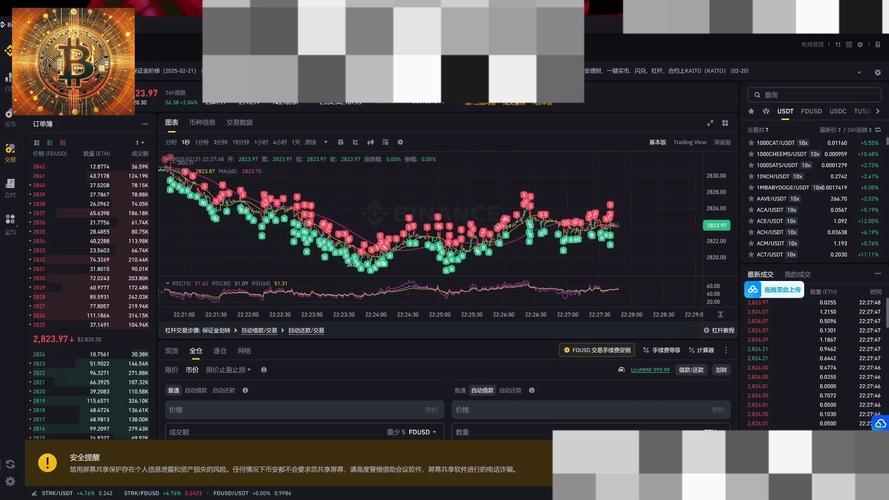The width and height of the screenshot is (889, 500).
Task: Click the info icon beside right auto repay
Action: pos(531,390)
